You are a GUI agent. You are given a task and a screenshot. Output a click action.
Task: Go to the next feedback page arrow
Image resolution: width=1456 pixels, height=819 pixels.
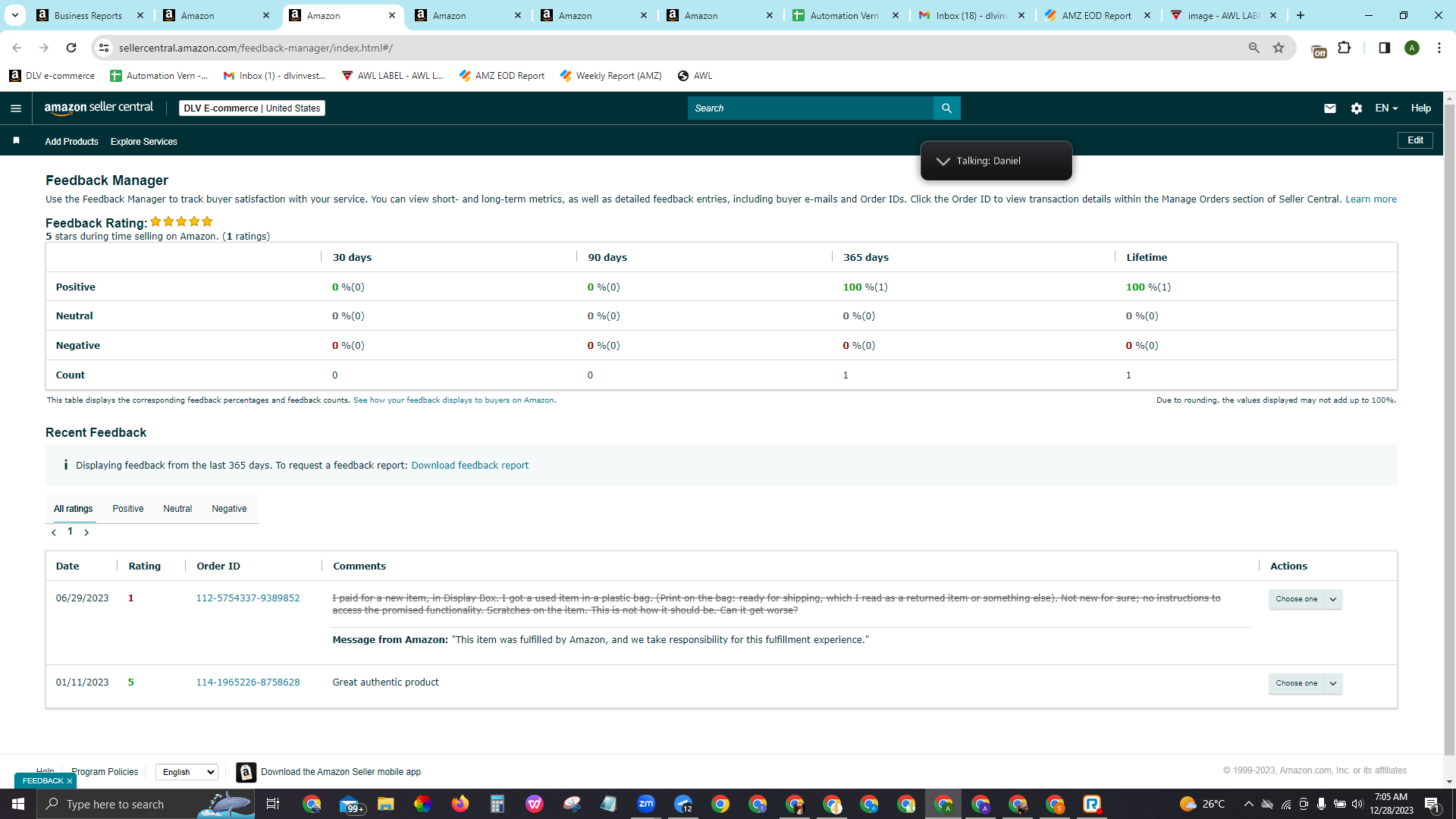86,532
